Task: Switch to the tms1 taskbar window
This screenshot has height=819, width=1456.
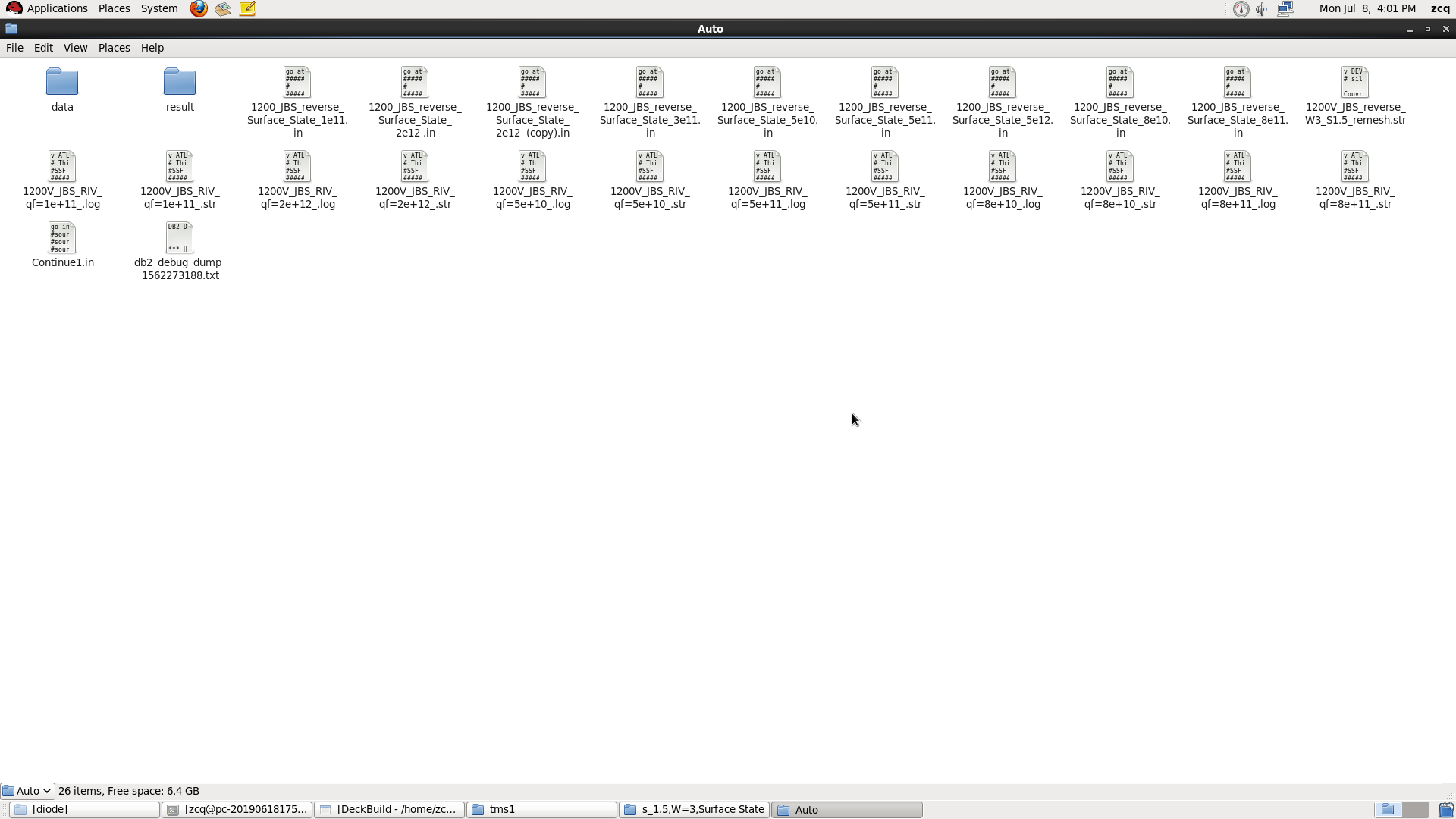Action: 541,810
